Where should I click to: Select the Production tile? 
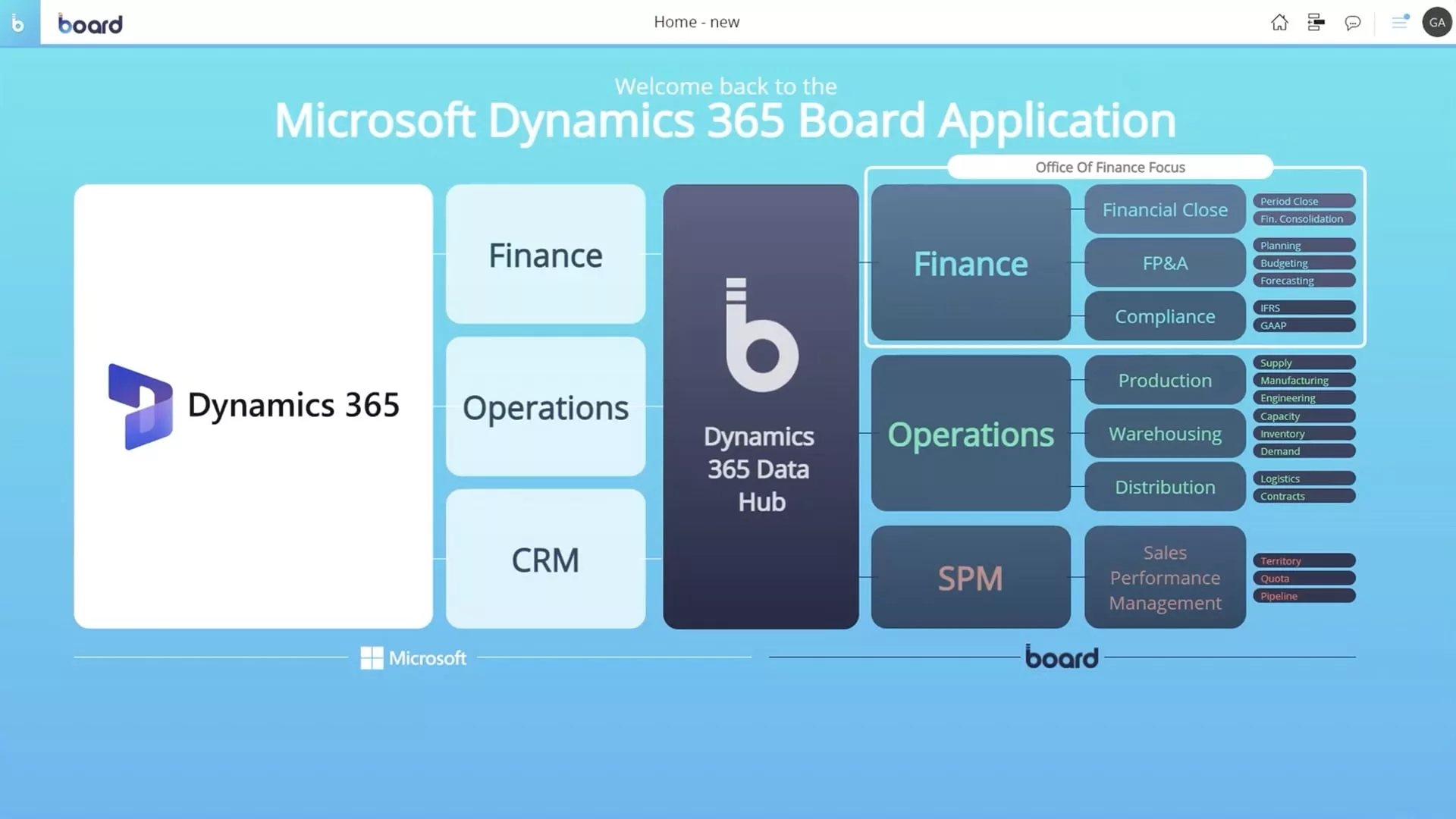pos(1165,380)
